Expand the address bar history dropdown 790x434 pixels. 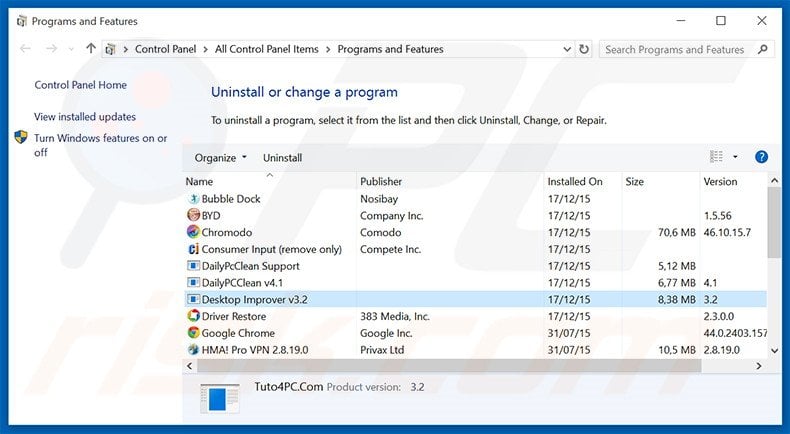coord(567,49)
